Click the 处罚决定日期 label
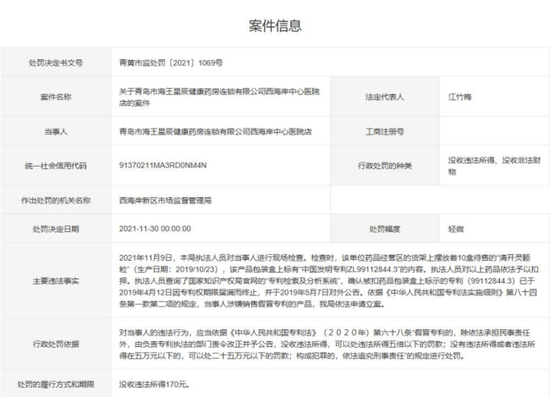The height and width of the screenshot is (397, 550). click(x=56, y=229)
